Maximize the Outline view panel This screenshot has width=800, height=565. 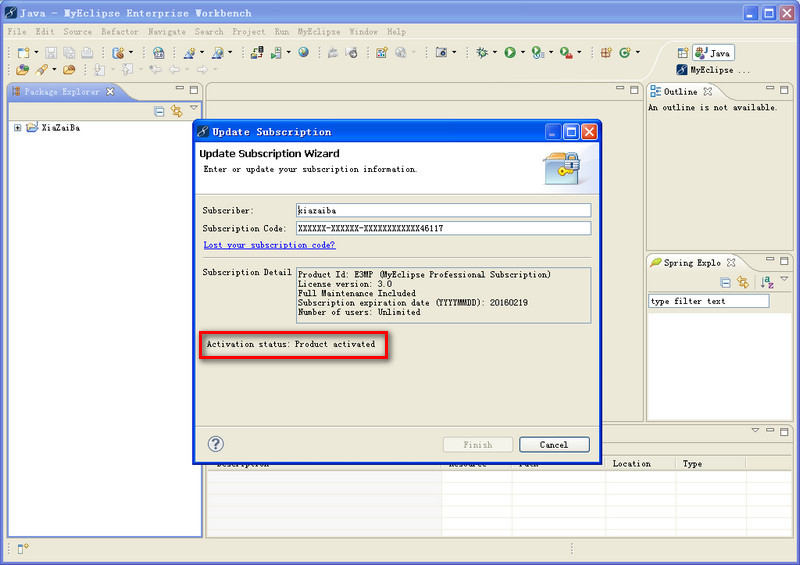tap(784, 90)
